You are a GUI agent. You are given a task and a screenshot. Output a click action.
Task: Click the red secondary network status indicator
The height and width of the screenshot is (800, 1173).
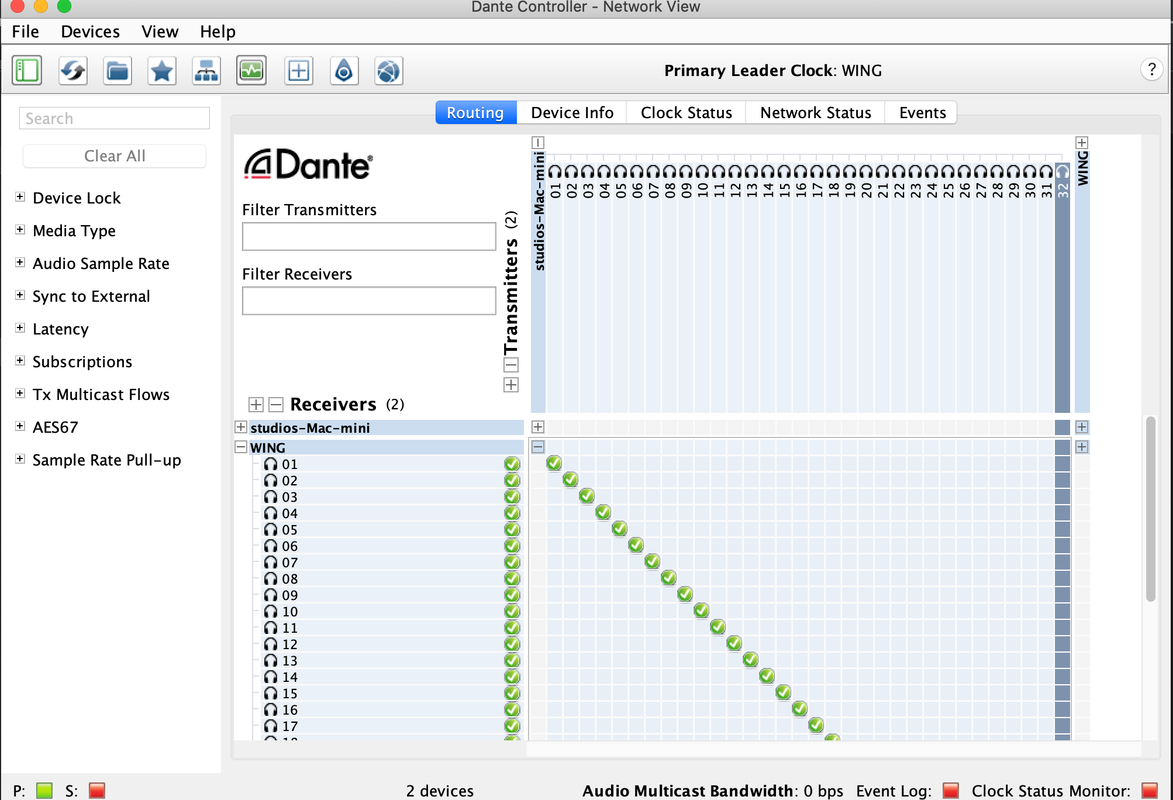97,790
